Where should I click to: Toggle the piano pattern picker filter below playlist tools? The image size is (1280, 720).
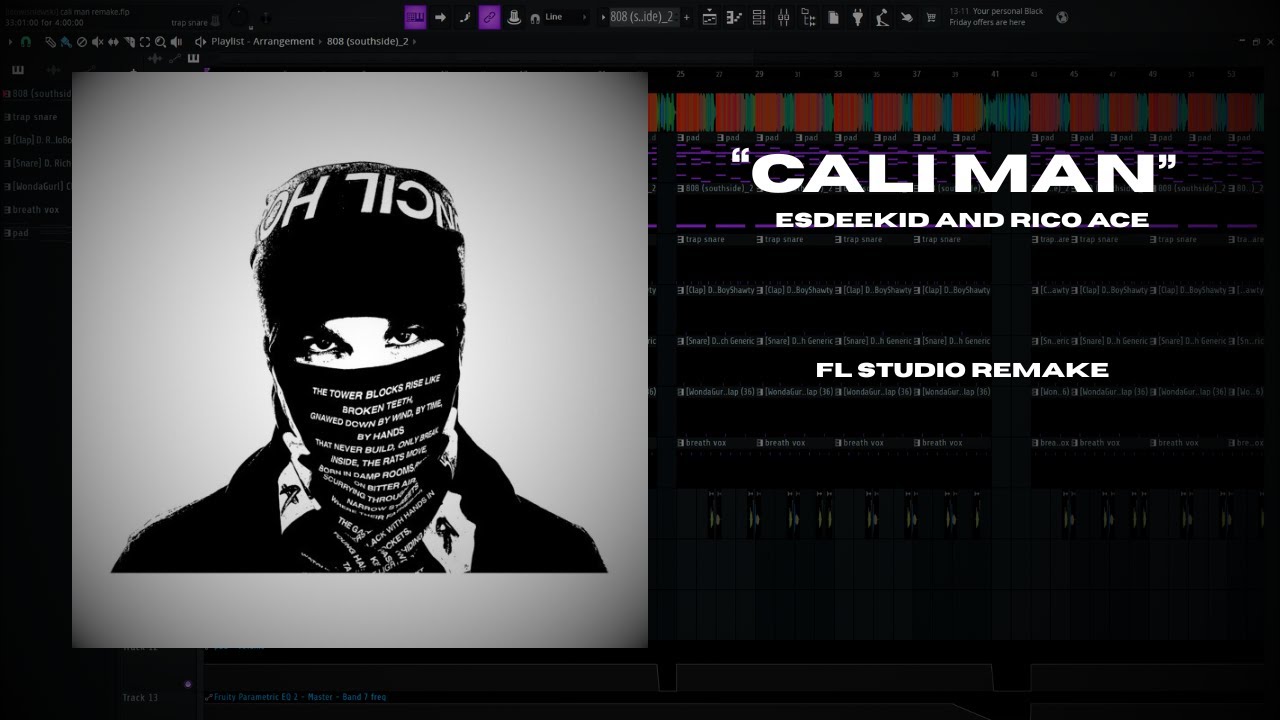(193, 59)
